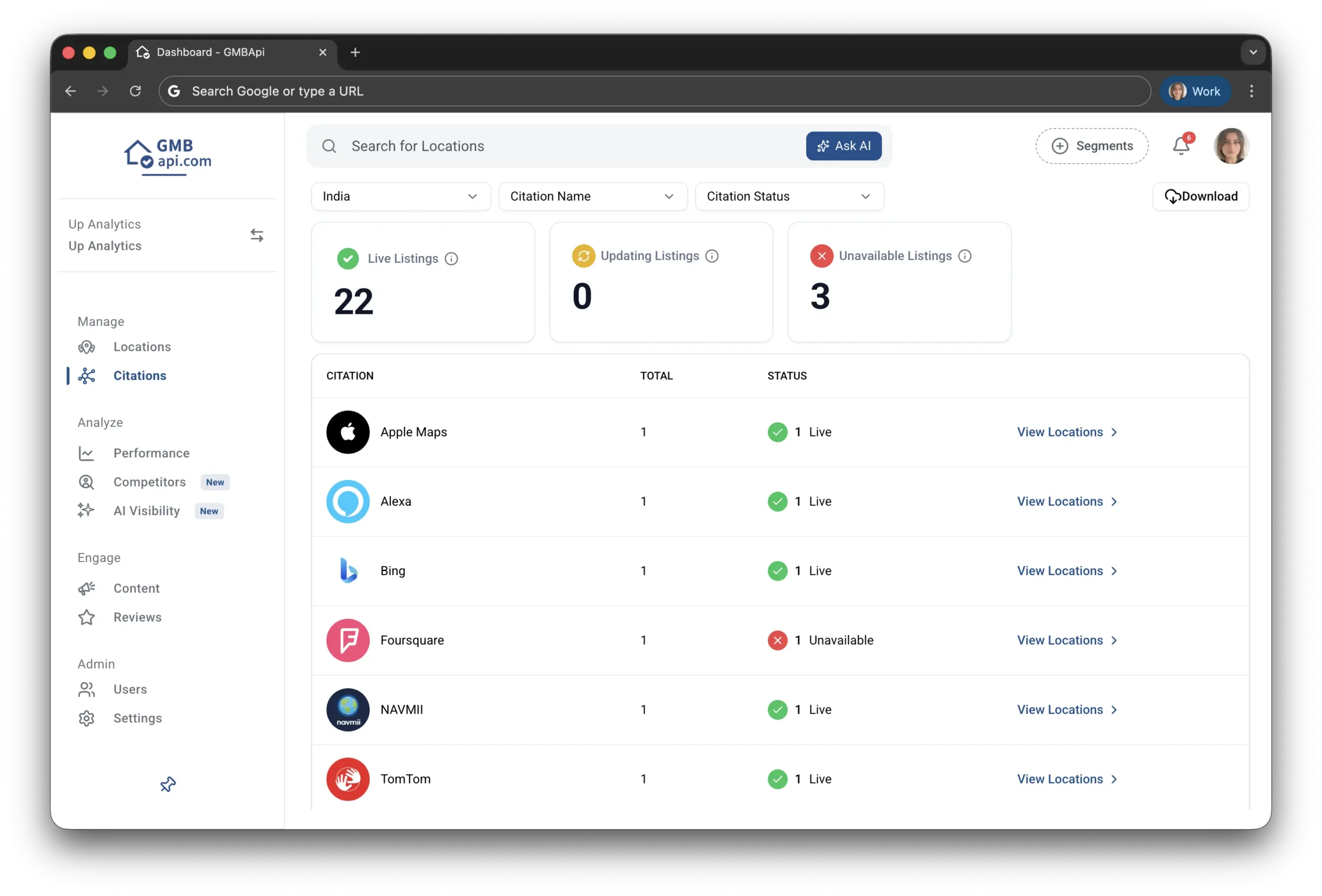Reload the page with the refresh icon
Screen dimensions: 1322x896
[x=135, y=91]
